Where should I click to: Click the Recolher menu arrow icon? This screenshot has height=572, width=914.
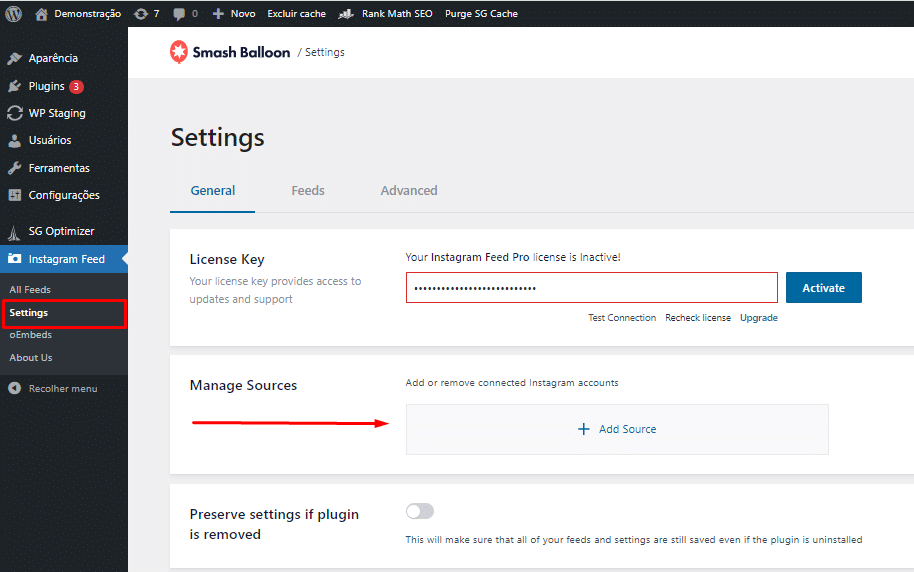click(15, 388)
